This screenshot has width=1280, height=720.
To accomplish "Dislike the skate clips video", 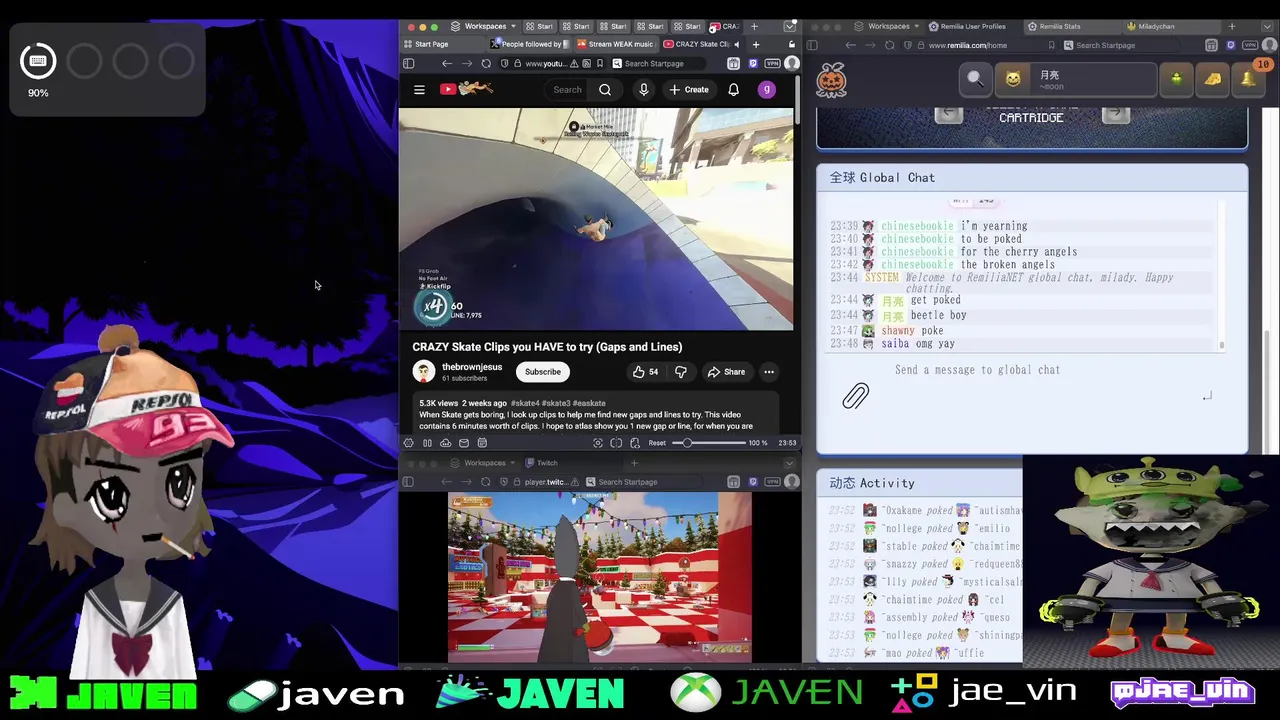I will 681,372.
